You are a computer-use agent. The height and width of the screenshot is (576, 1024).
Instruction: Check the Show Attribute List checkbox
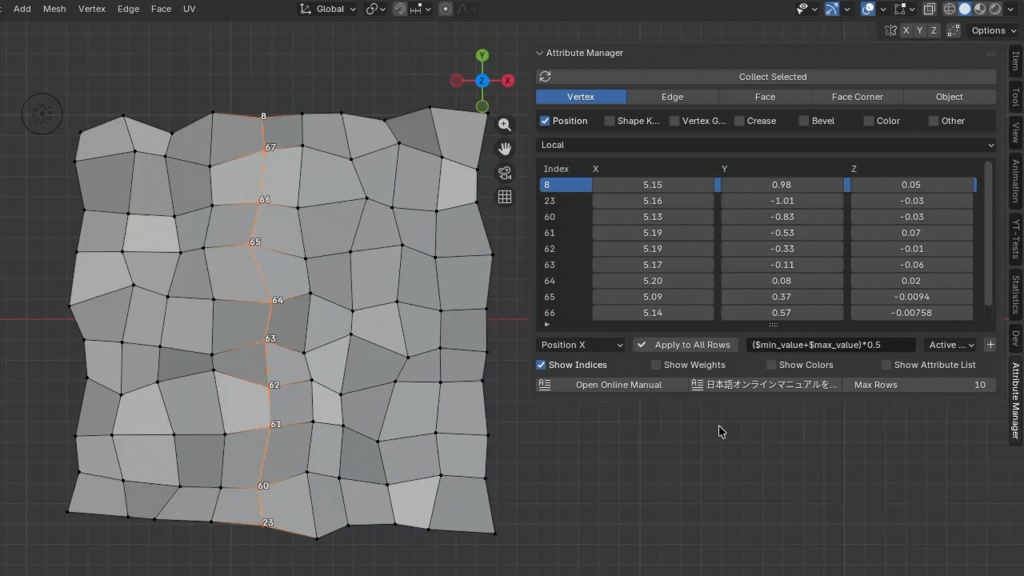[886, 365]
